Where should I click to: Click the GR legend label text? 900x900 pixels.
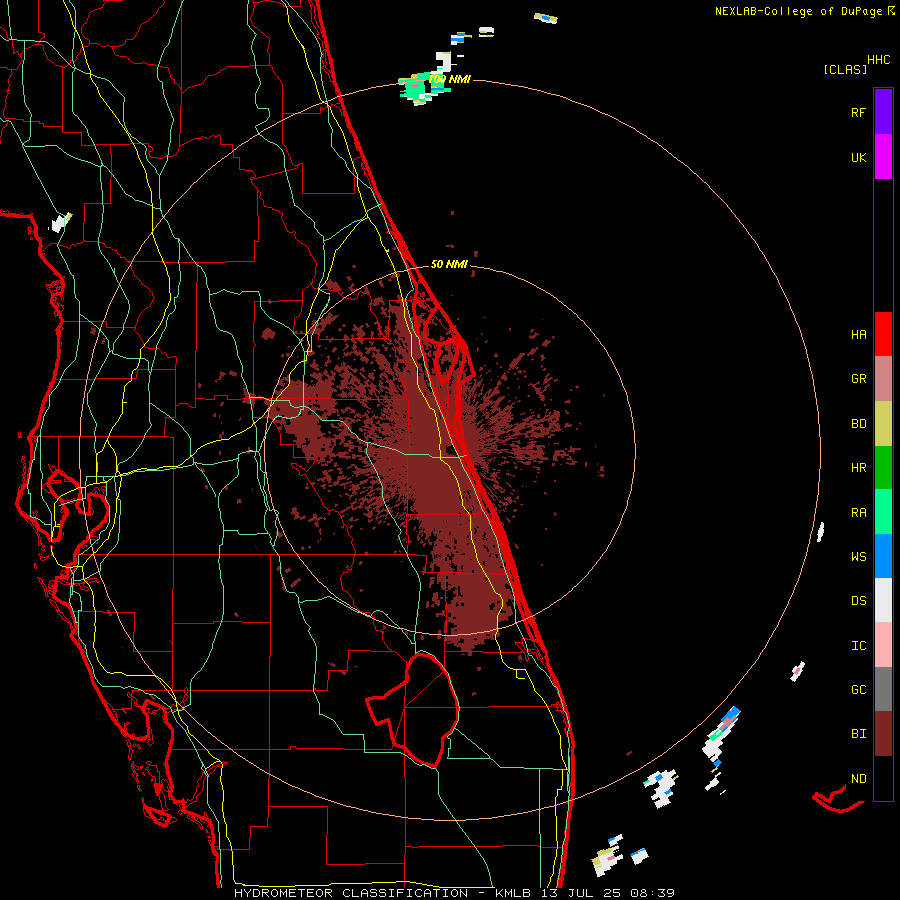tap(859, 378)
